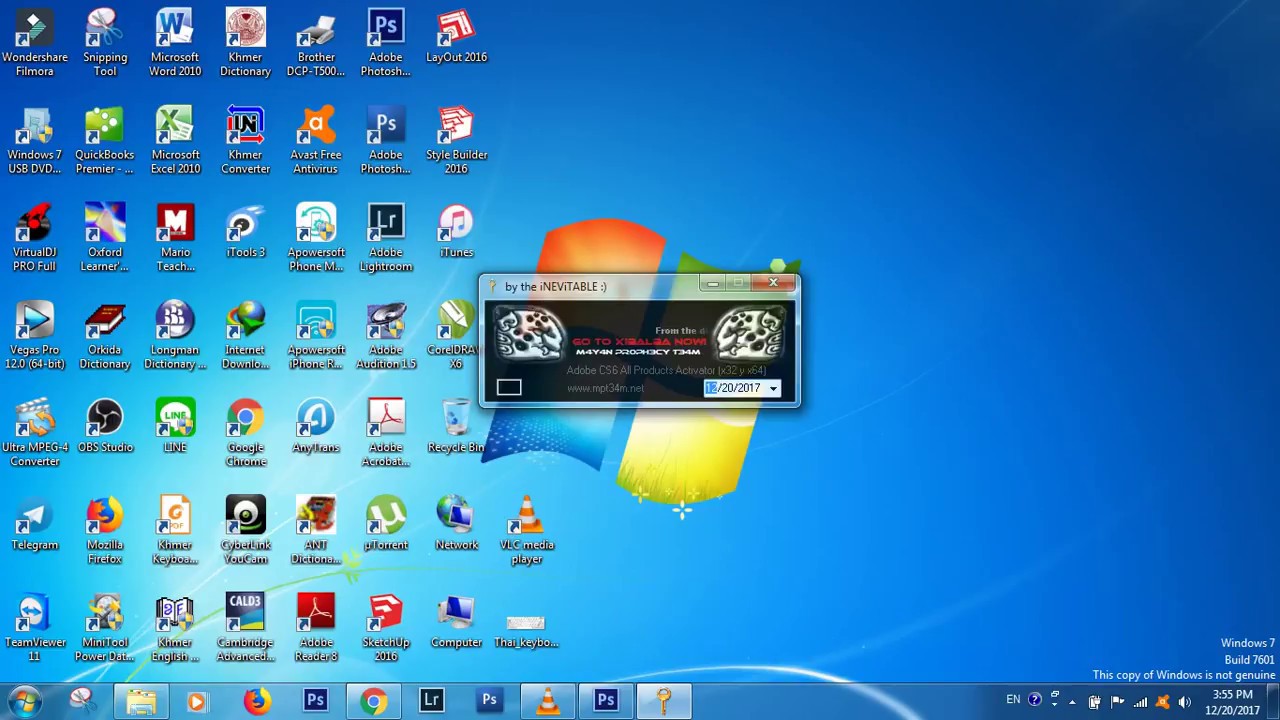Image resolution: width=1280 pixels, height=720 pixels.
Task: Select the Cambridge Advanced dictionary icon
Action: 245,629
